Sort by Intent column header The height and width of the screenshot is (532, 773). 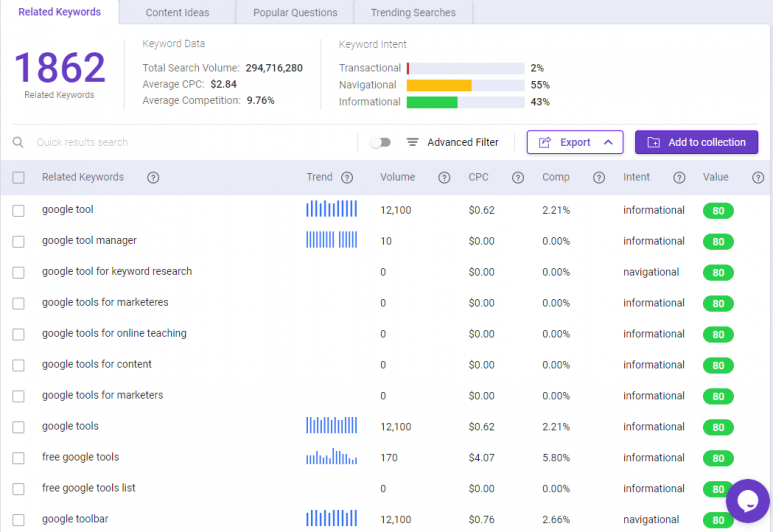point(636,177)
